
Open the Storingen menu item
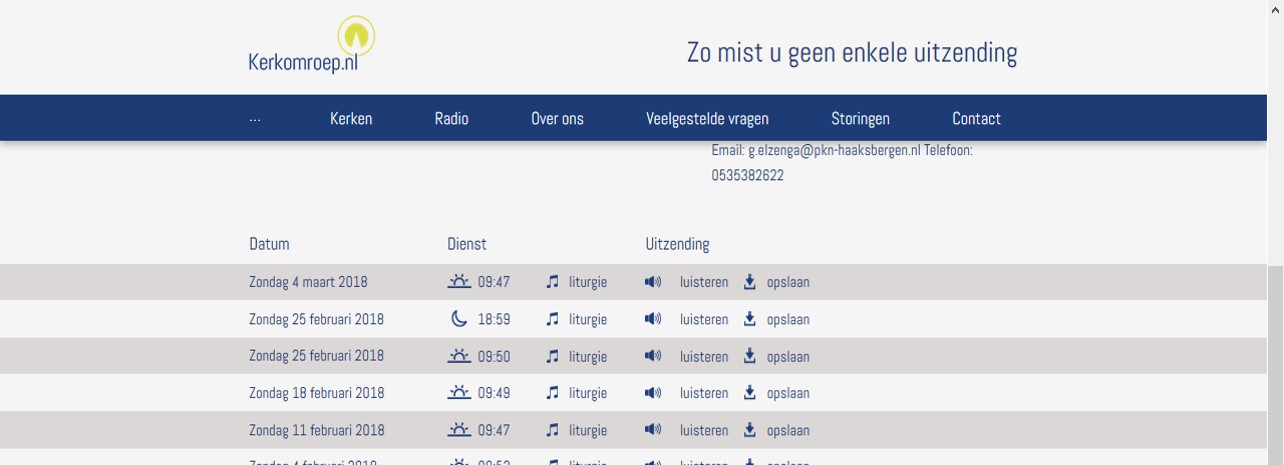pyautogui.click(x=860, y=118)
